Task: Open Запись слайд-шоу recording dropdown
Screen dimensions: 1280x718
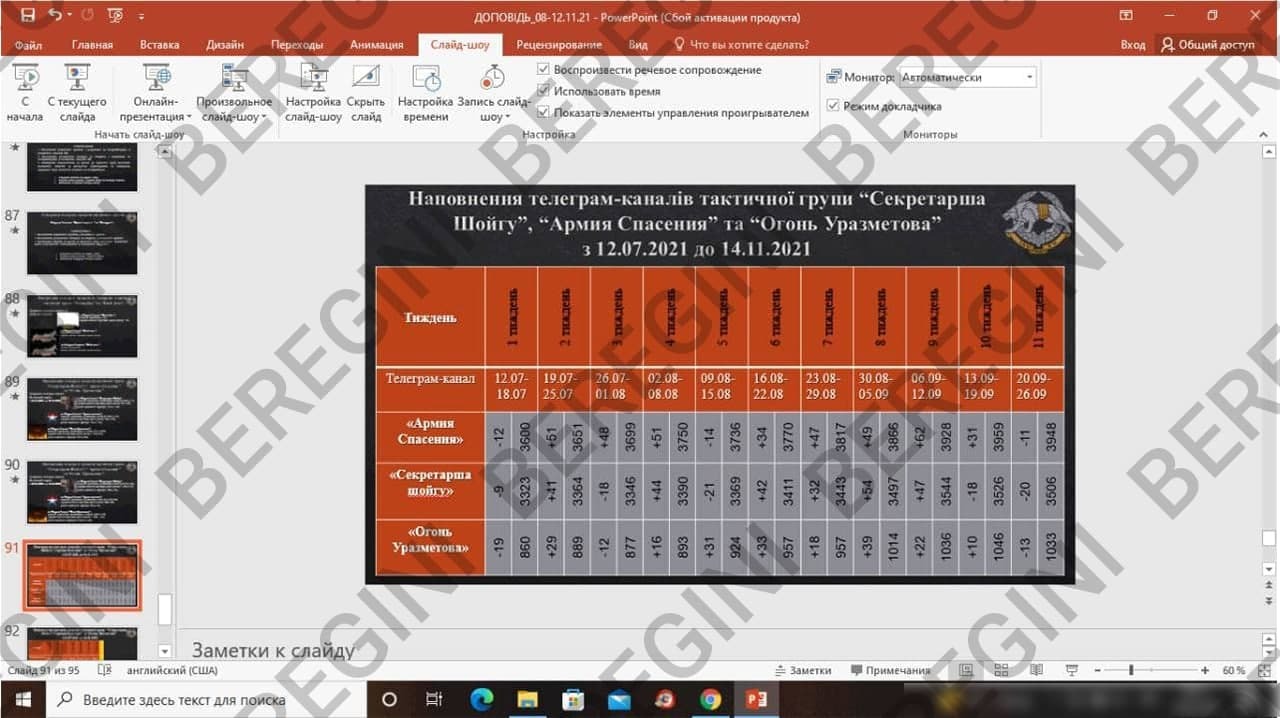Action: tap(493, 93)
